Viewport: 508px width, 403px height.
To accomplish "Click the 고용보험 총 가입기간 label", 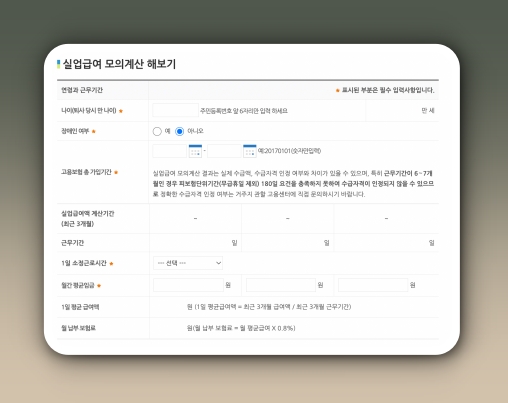I will pyautogui.click(x=86, y=172).
